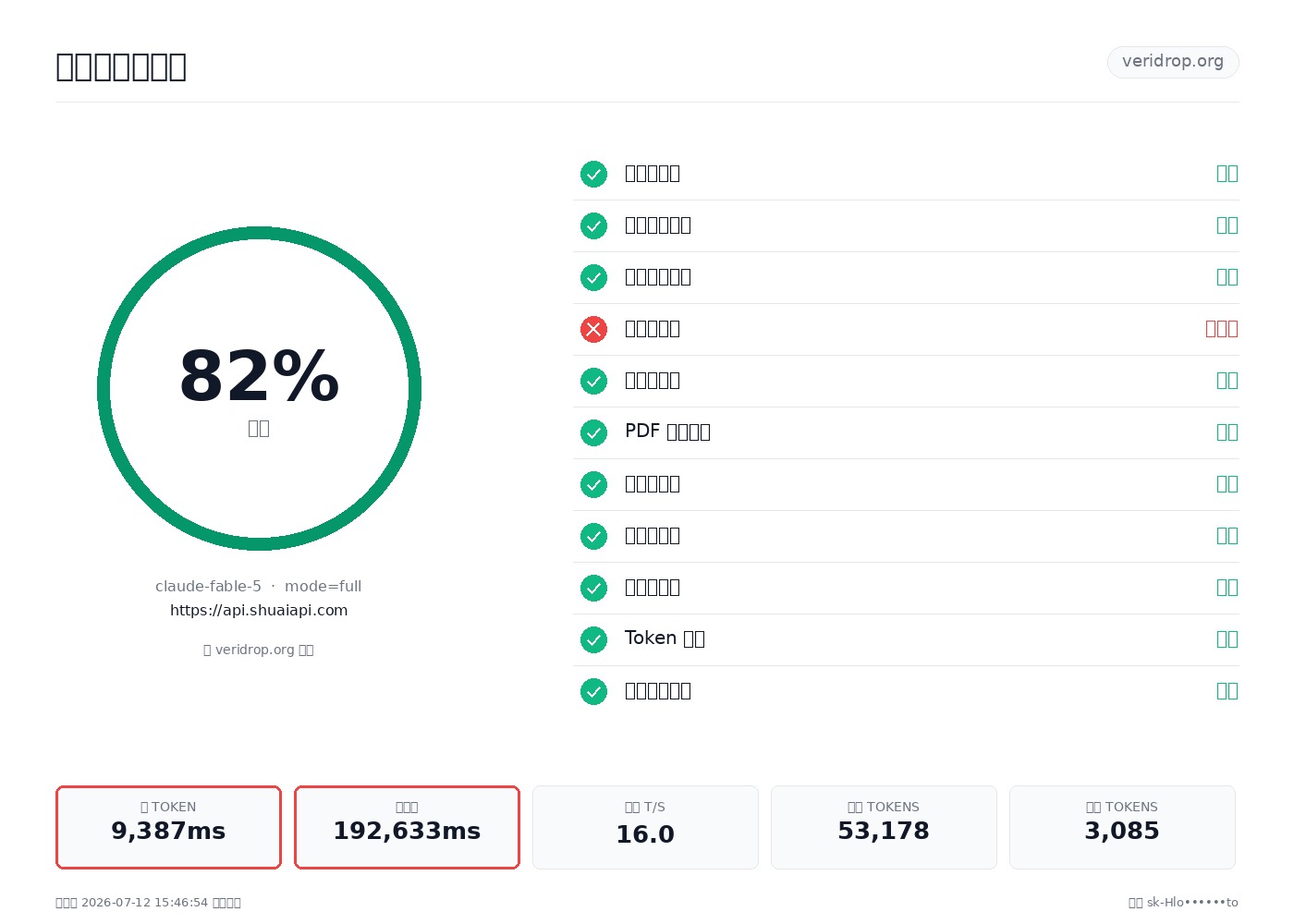Select the 16.0 T/S stat card

[645, 827]
